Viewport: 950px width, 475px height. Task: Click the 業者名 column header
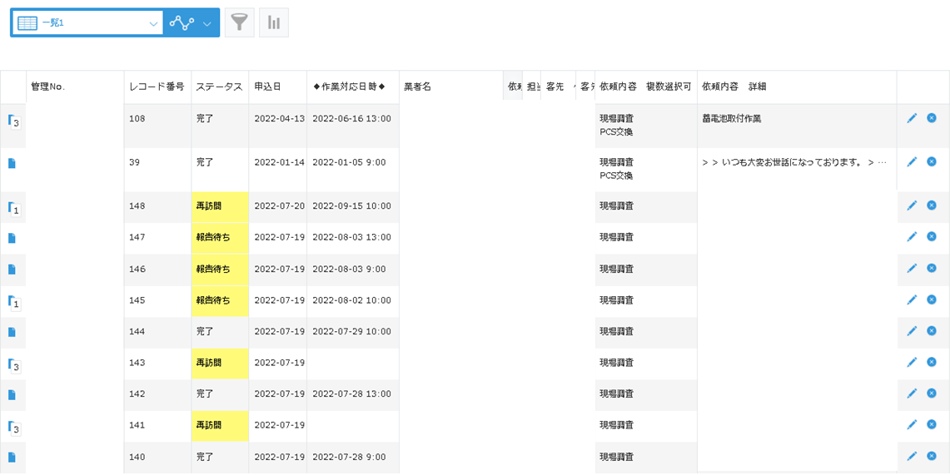tap(417, 87)
